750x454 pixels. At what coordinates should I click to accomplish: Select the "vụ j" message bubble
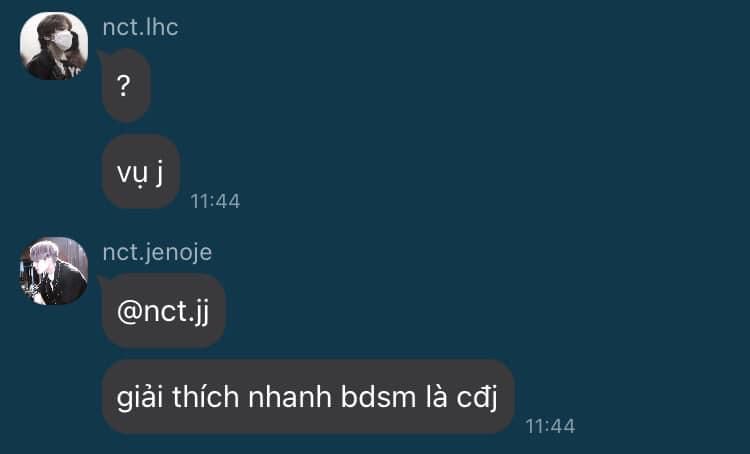(141, 172)
